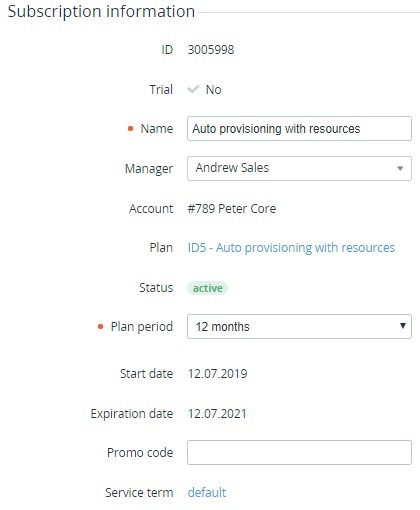The height and width of the screenshot is (510, 420).
Task: Click the Start date value 12.07.2019
Action: tap(217, 374)
